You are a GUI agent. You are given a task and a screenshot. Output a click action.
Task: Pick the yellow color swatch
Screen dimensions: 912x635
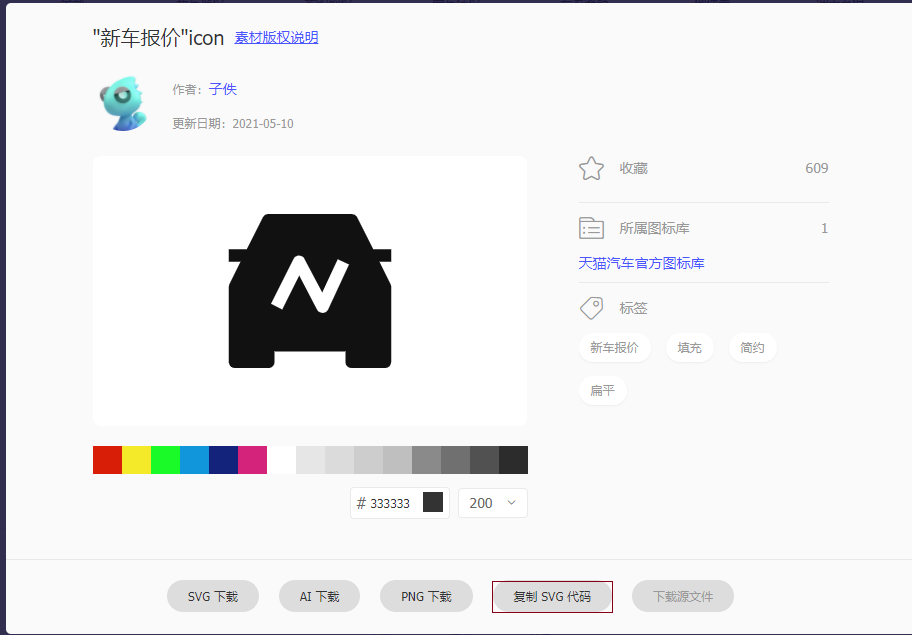tap(137, 460)
